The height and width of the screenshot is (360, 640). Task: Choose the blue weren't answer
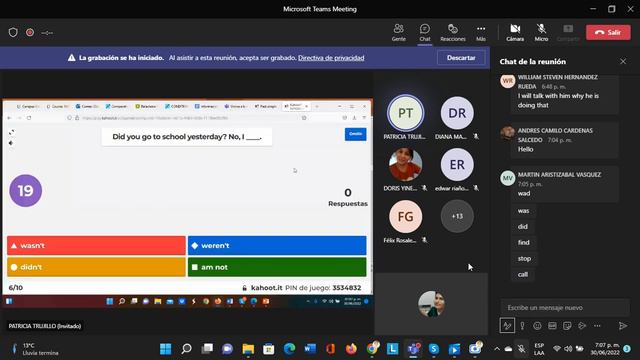pyautogui.click(x=277, y=246)
